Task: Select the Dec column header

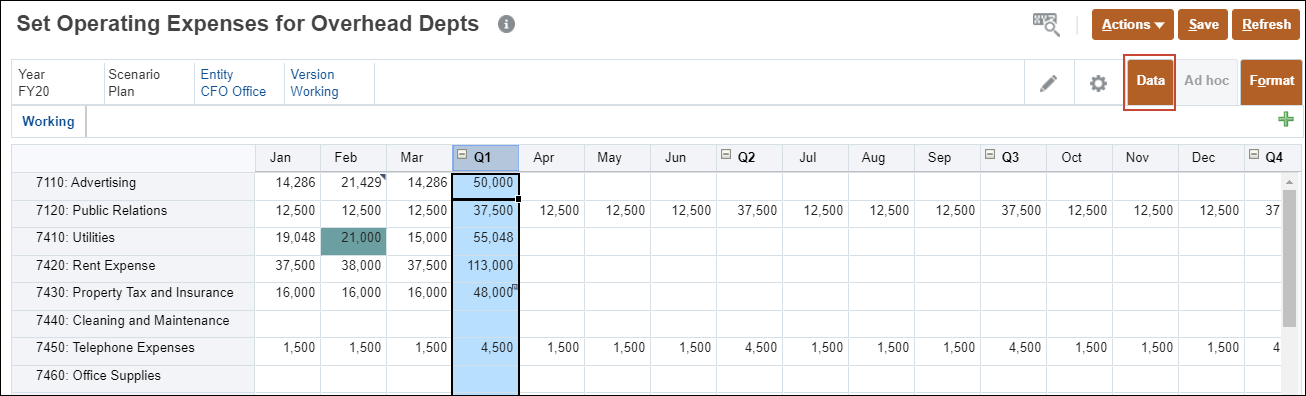Action: [x=1212, y=158]
